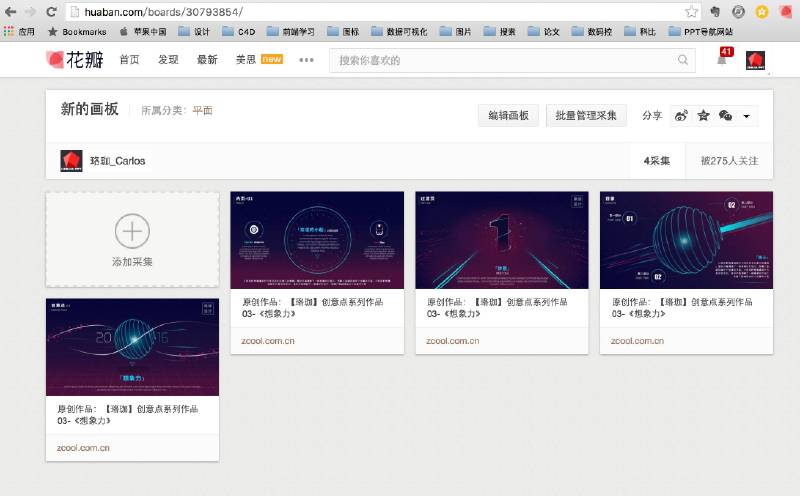Expand the more share options arrow
Viewport: 800px width, 496px height.
tap(746, 116)
